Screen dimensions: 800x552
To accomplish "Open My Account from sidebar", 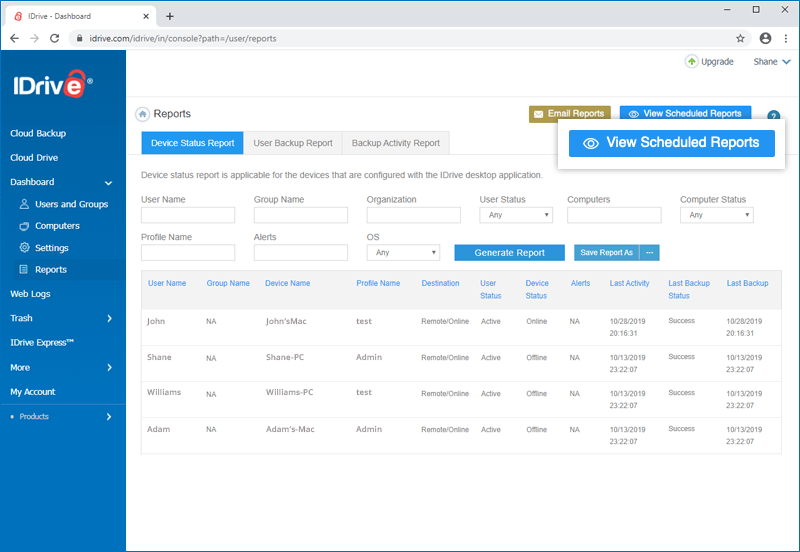I will point(33,392).
